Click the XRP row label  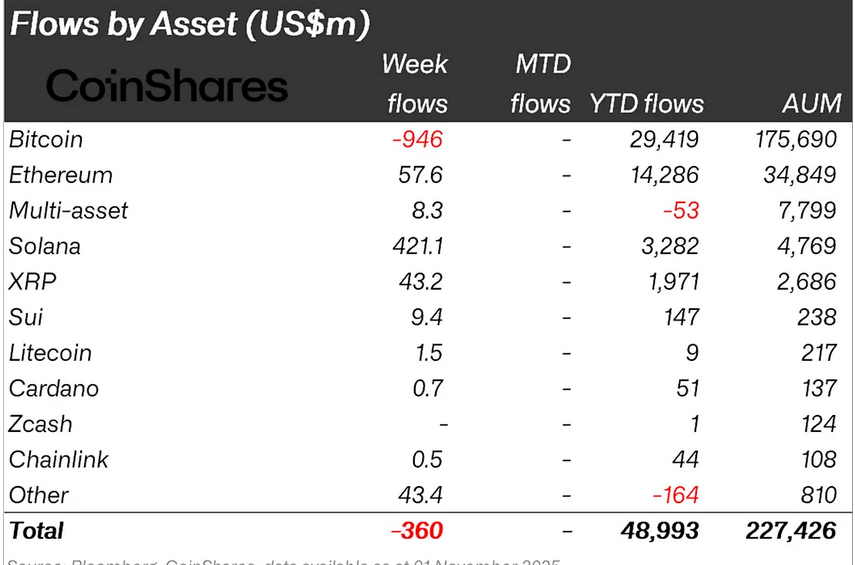(32, 282)
